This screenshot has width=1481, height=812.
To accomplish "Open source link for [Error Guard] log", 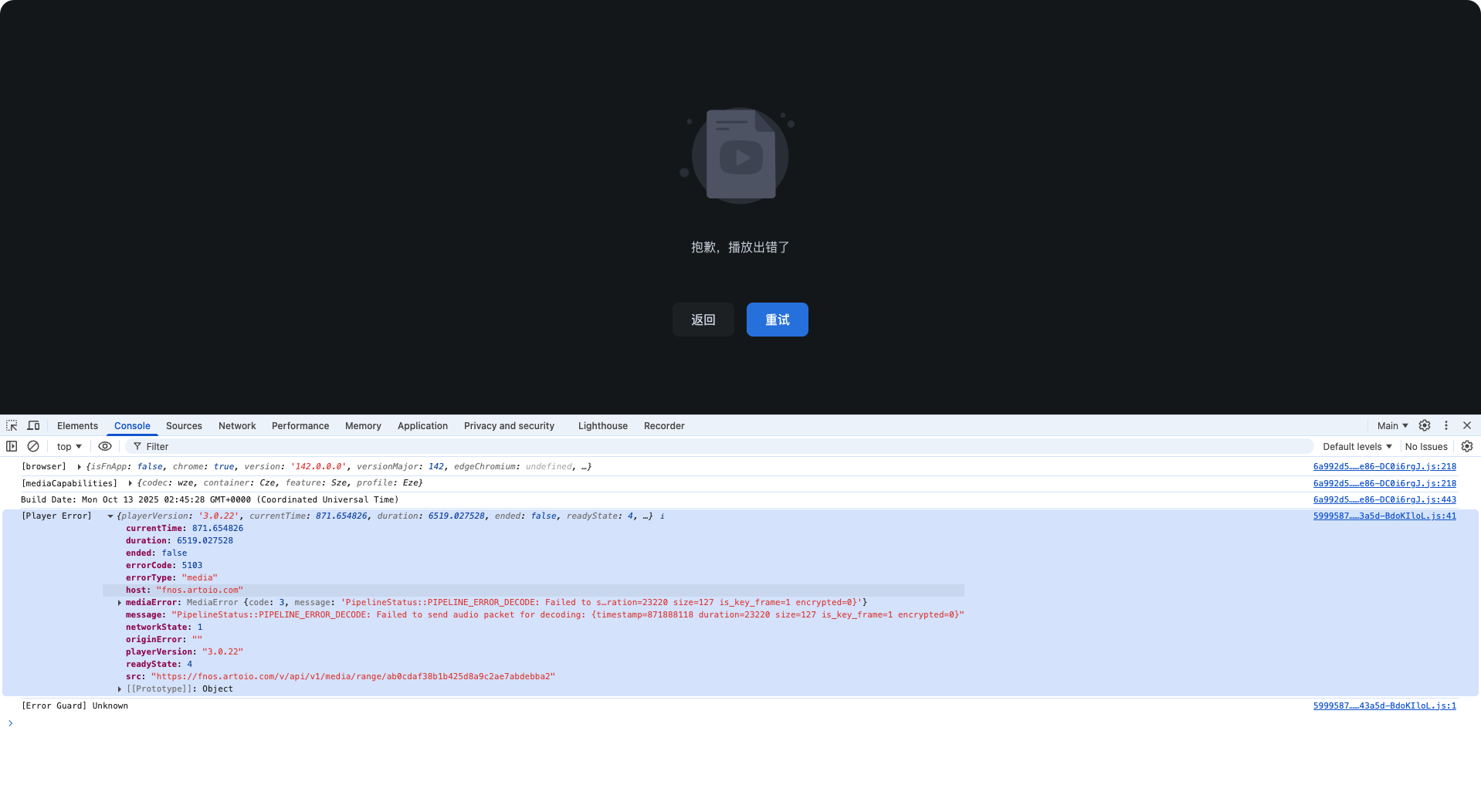I will (x=1384, y=706).
